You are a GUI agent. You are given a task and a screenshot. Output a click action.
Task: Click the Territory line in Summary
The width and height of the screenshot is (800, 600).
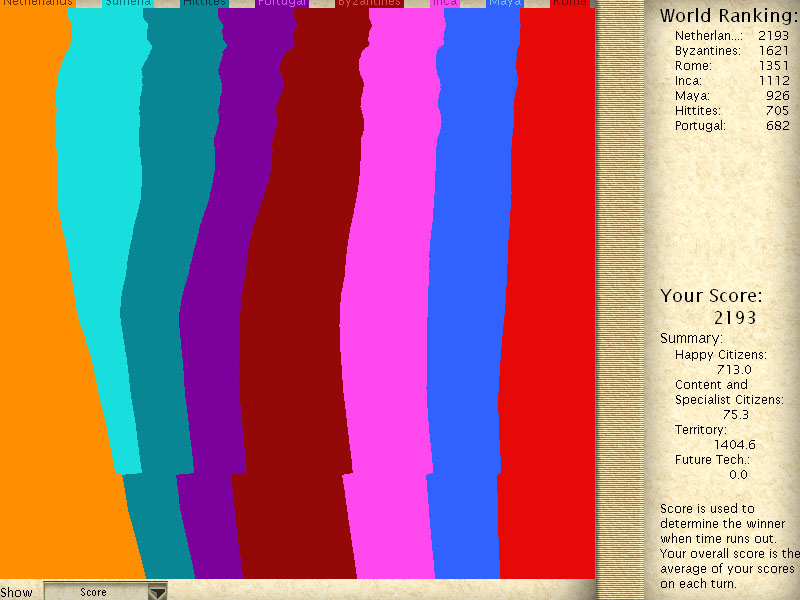point(701,430)
